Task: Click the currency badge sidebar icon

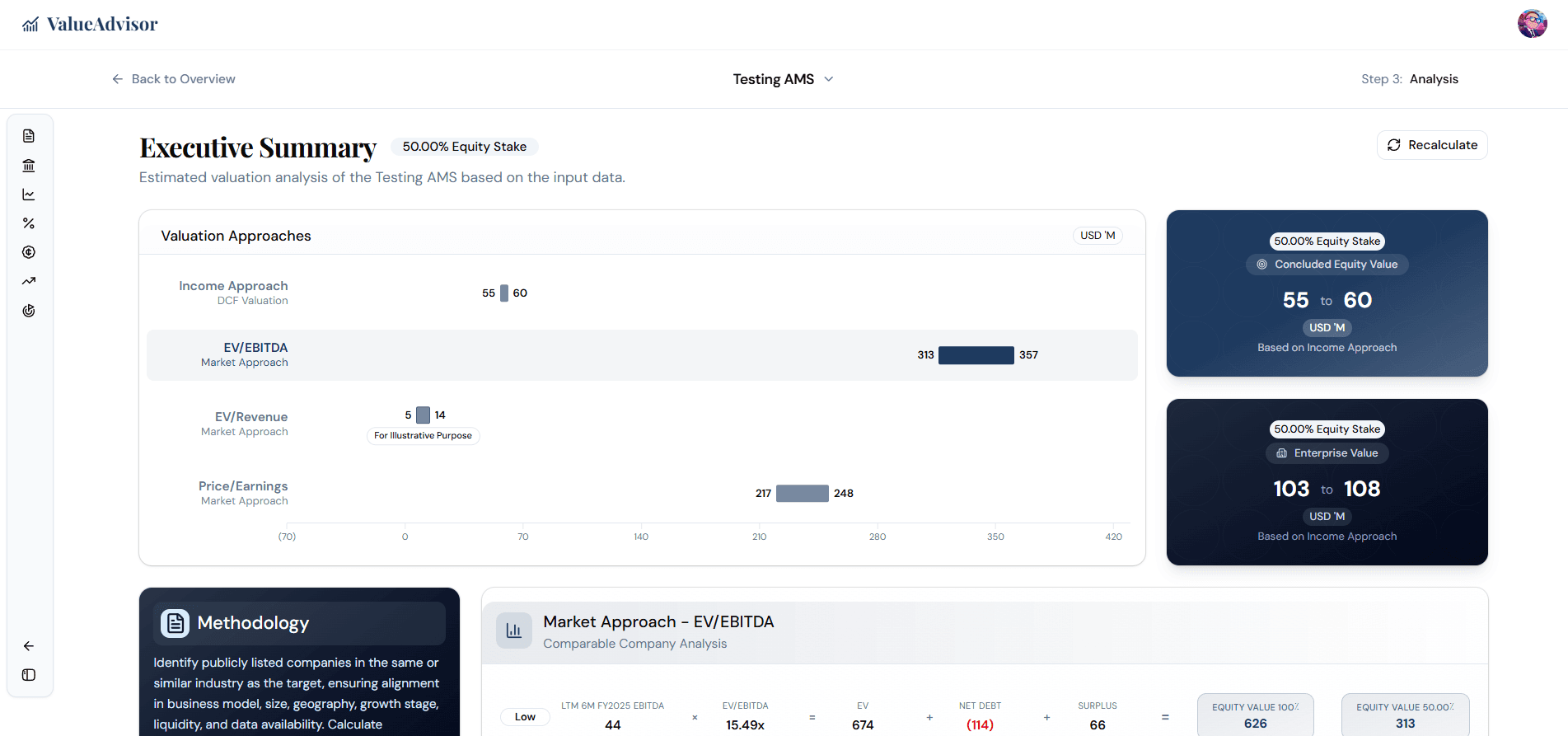Action: [x=29, y=252]
